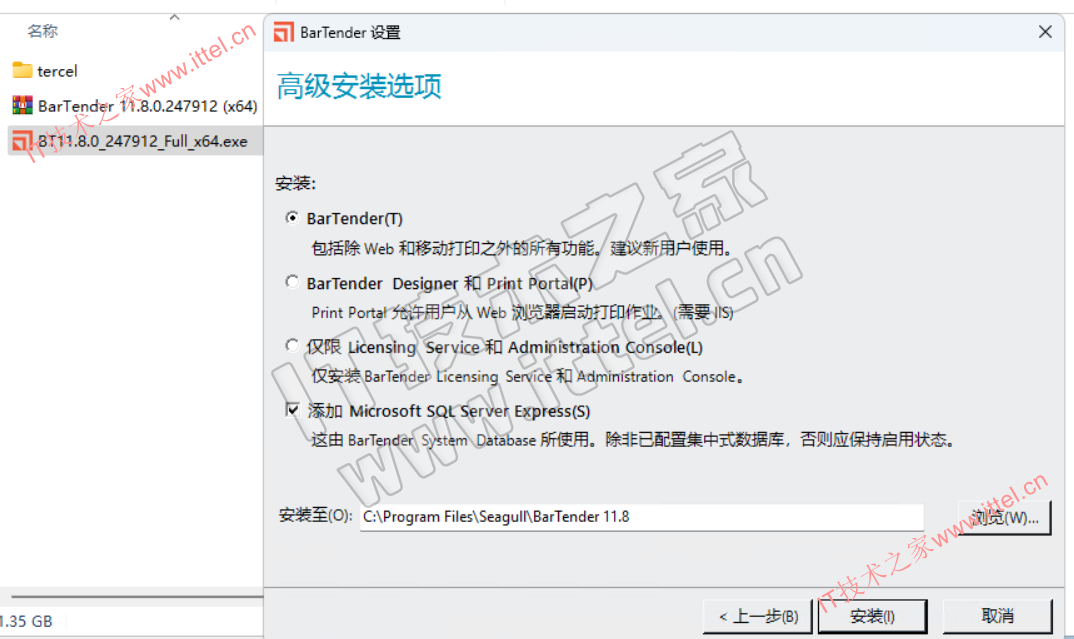Click the BarTender logo in the dialog title bar
This screenshot has height=639, width=1074.
click(284, 32)
